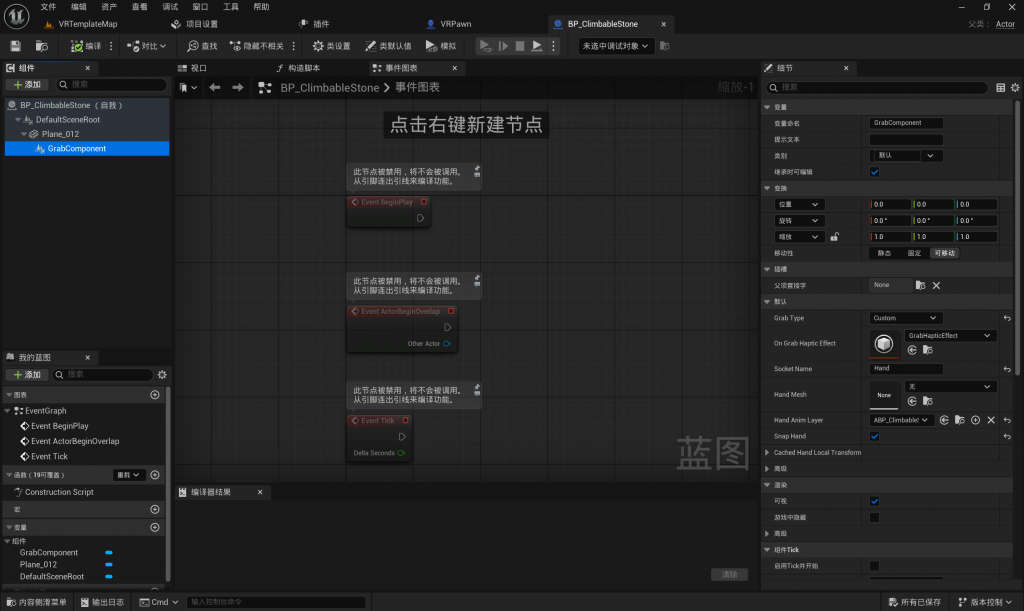Open 类设置 (Class Settings)

pyautogui.click(x=331, y=46)
